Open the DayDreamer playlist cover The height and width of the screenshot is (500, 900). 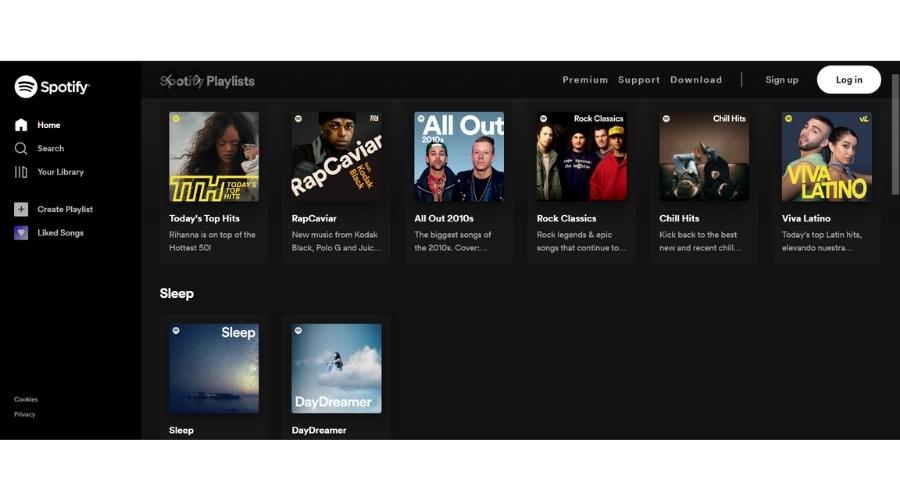pyautogui.click(x=336, y=368)
